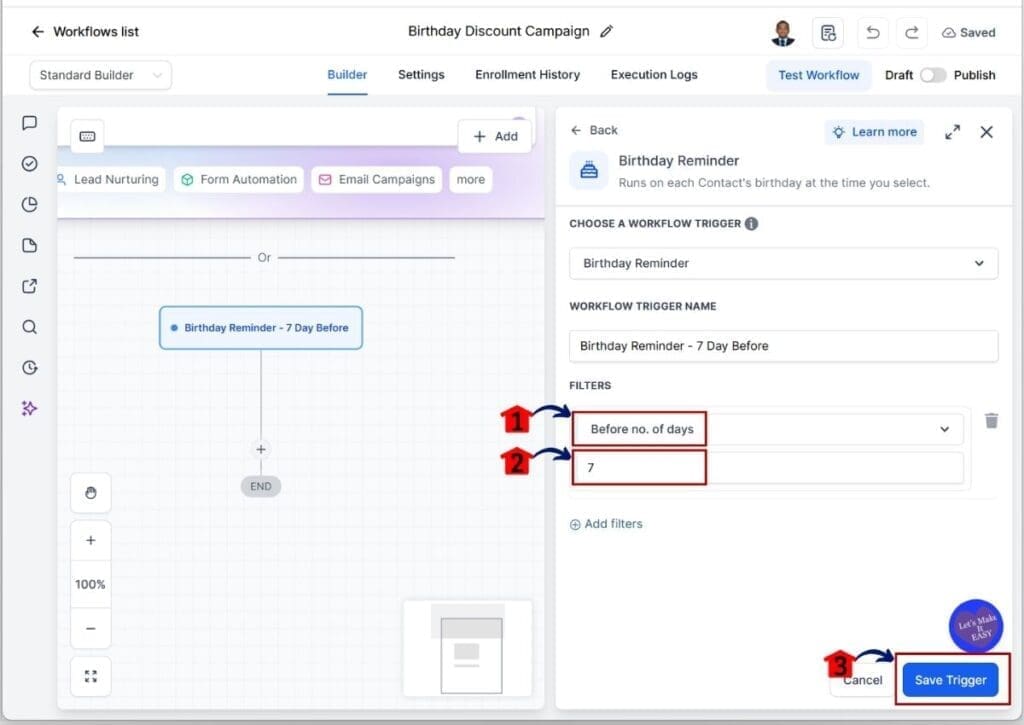Expand the trigger panel fullscreen
Viewport: 1024px width, 725px height.
(x=953, y=132)
